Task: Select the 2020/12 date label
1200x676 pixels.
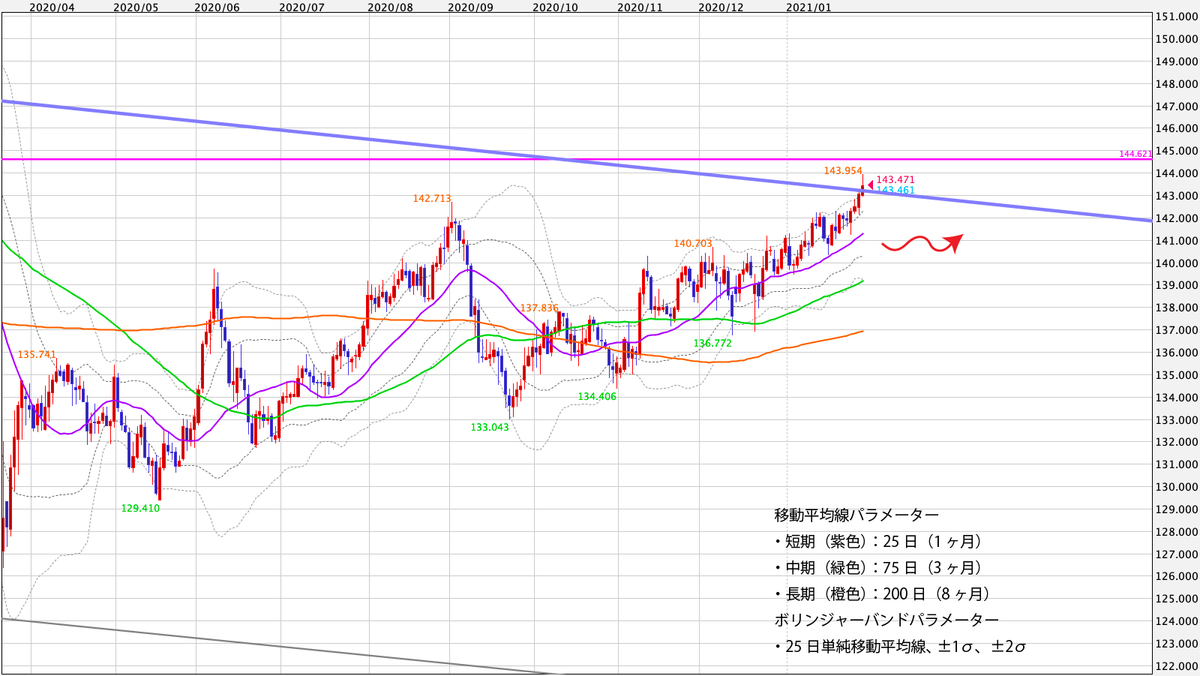Action: click(x=720, y=7)
